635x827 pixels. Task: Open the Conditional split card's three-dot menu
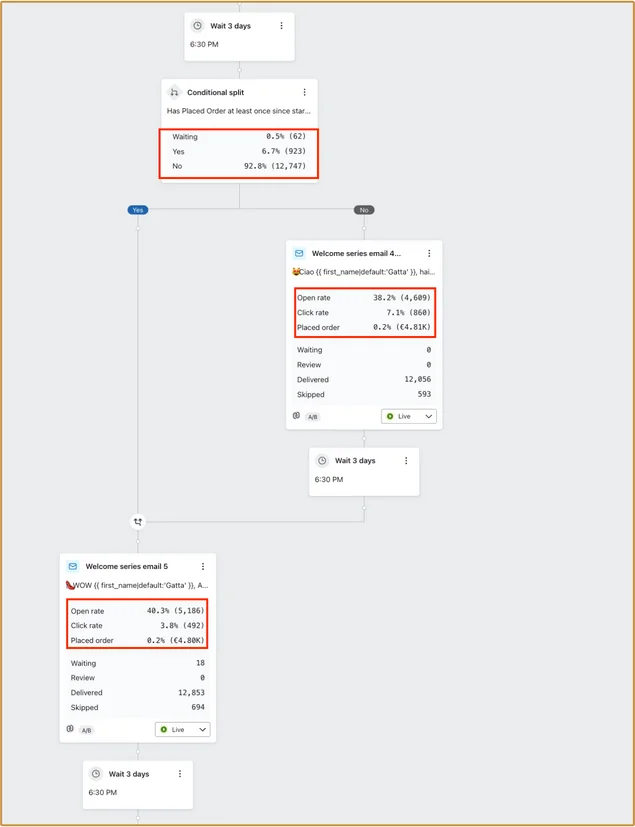point(304,92)
